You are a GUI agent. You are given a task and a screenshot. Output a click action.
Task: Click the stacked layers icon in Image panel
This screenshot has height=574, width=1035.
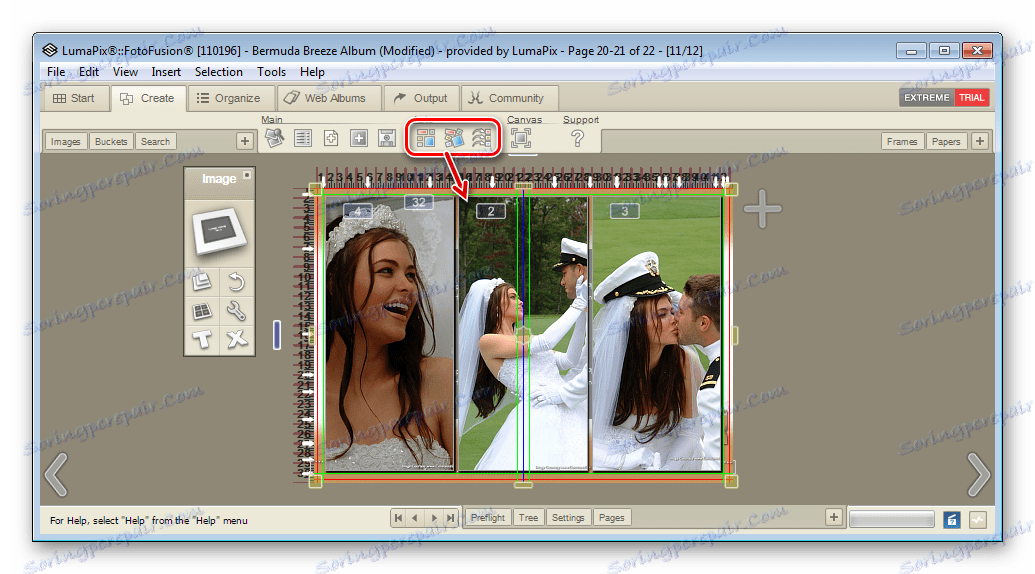(x=203, y=283)
